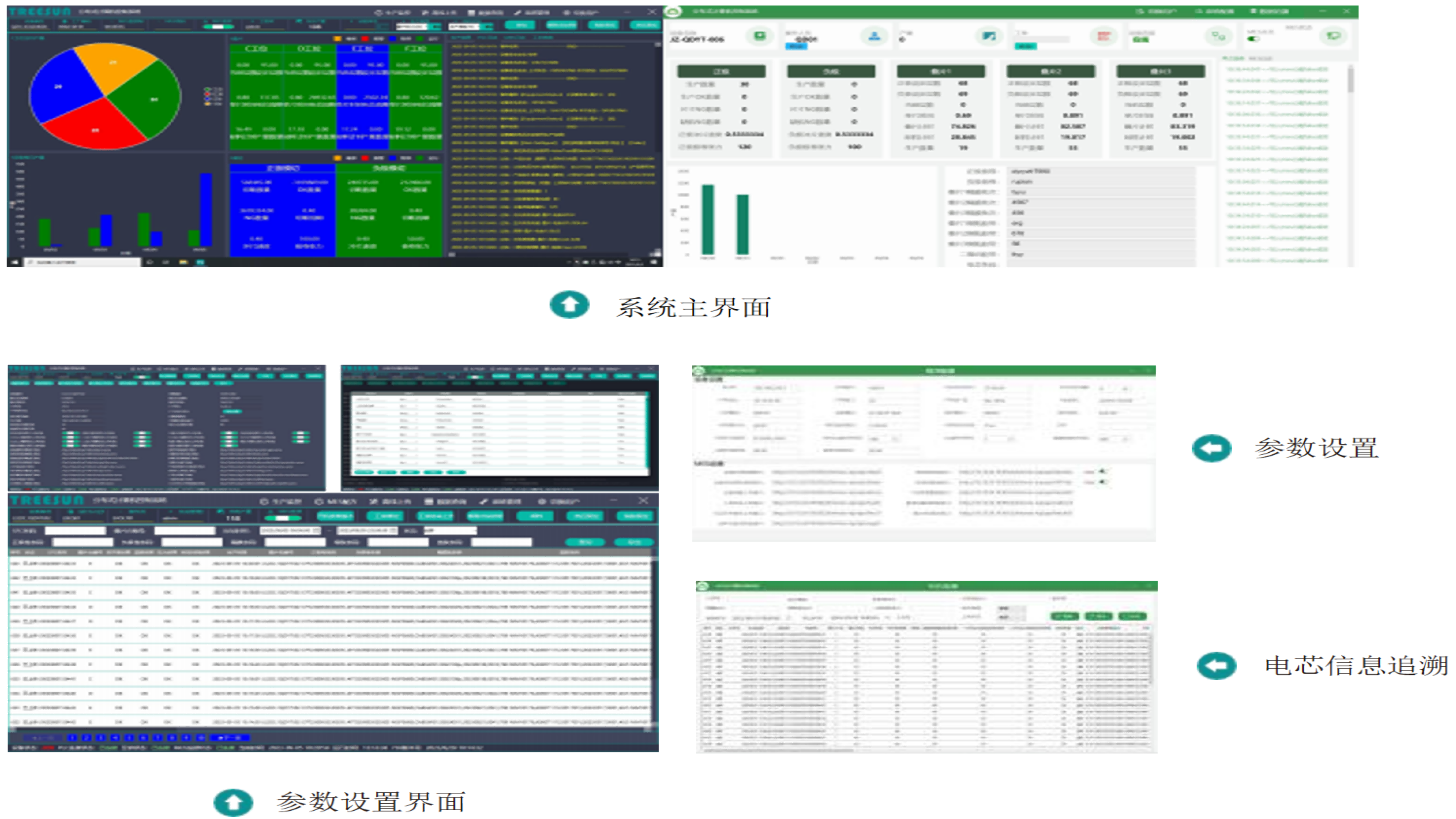Open chart statistics icon menu in top dark TREESUN window
This screenshot has height=819, width=1456.
pos(440,12)
